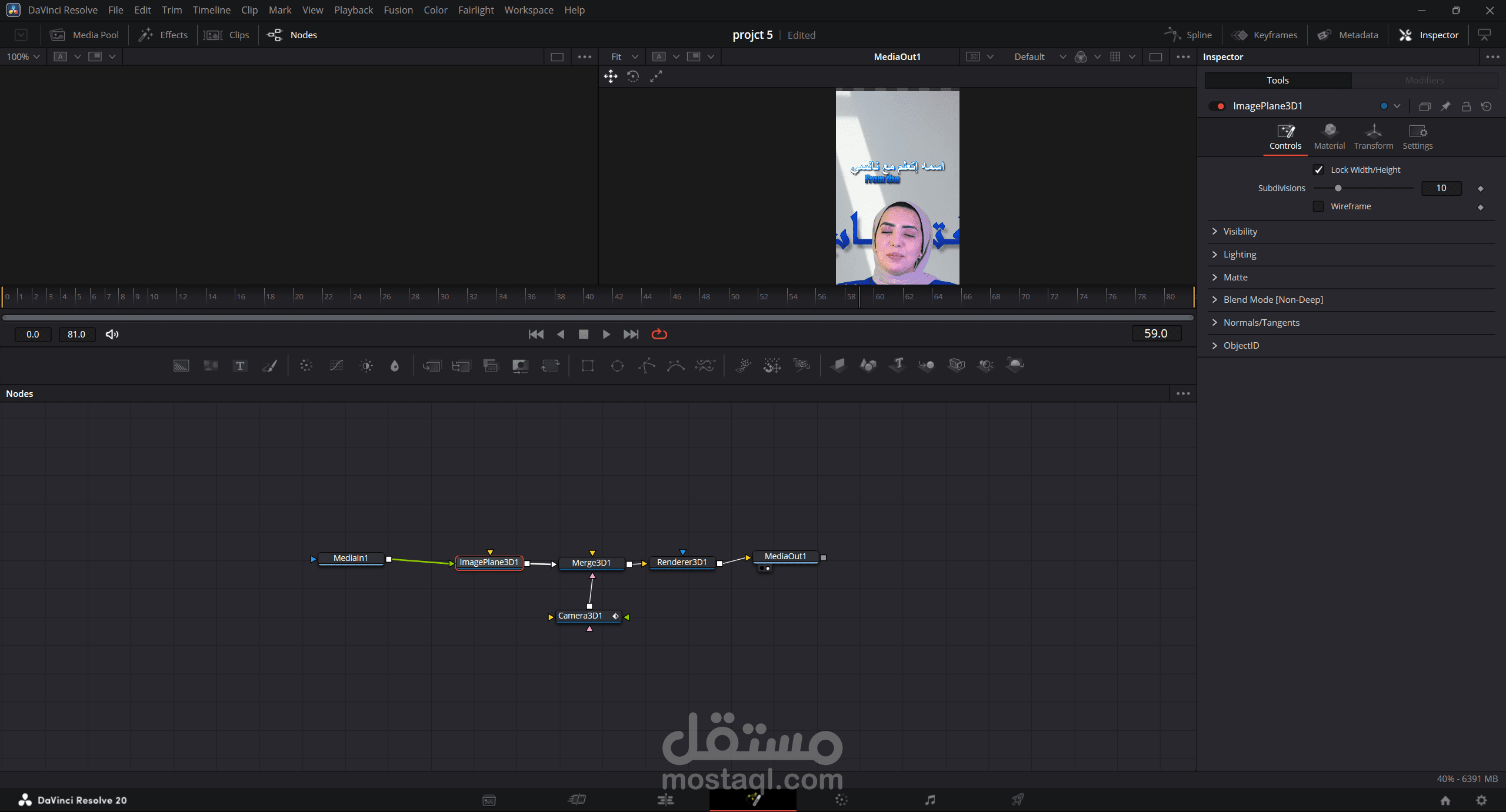
Task: Pin the ImagePlane3D1 tool in Inspector
Action: click(1445, 106)
